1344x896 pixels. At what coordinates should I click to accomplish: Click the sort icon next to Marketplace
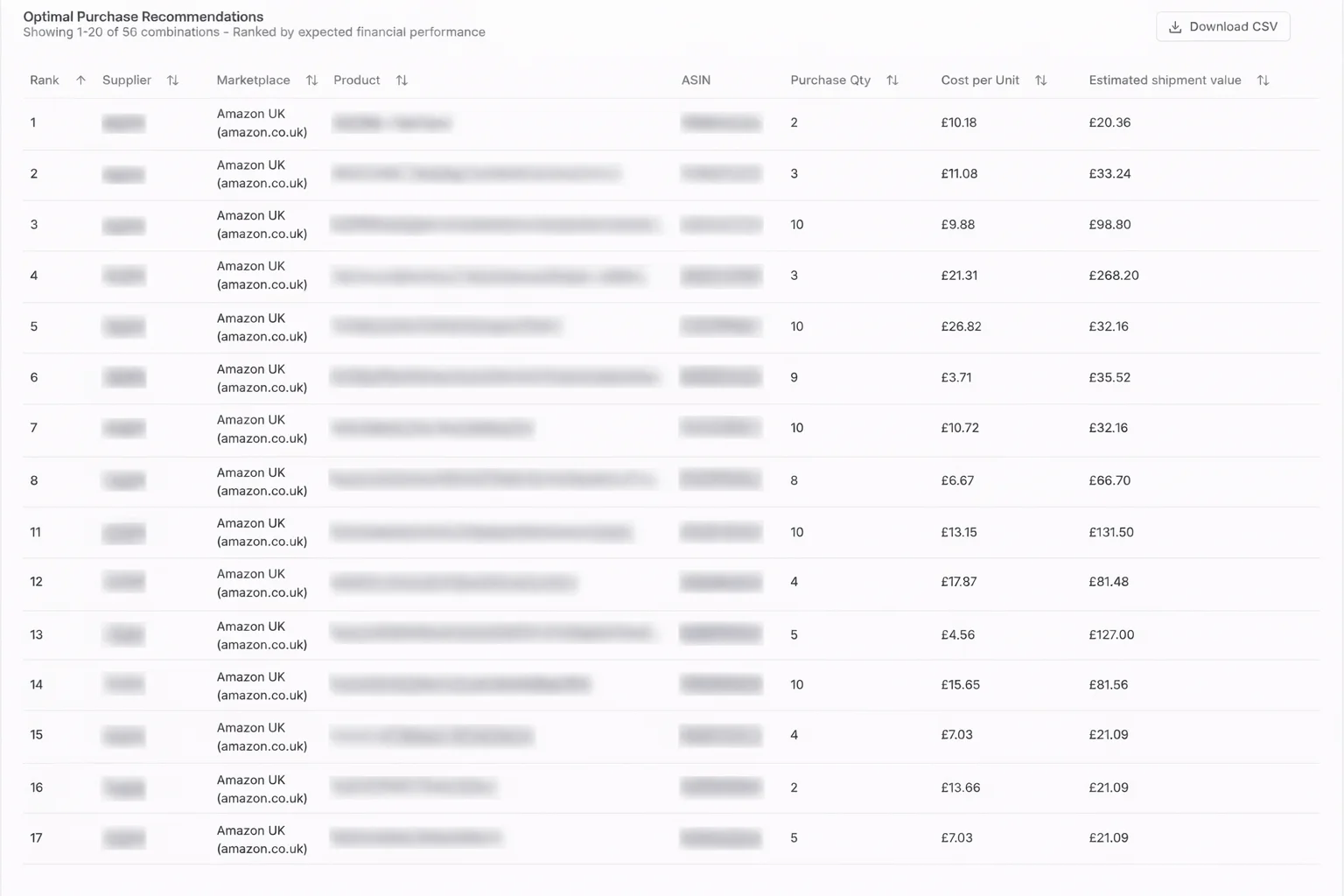[311, 80]
